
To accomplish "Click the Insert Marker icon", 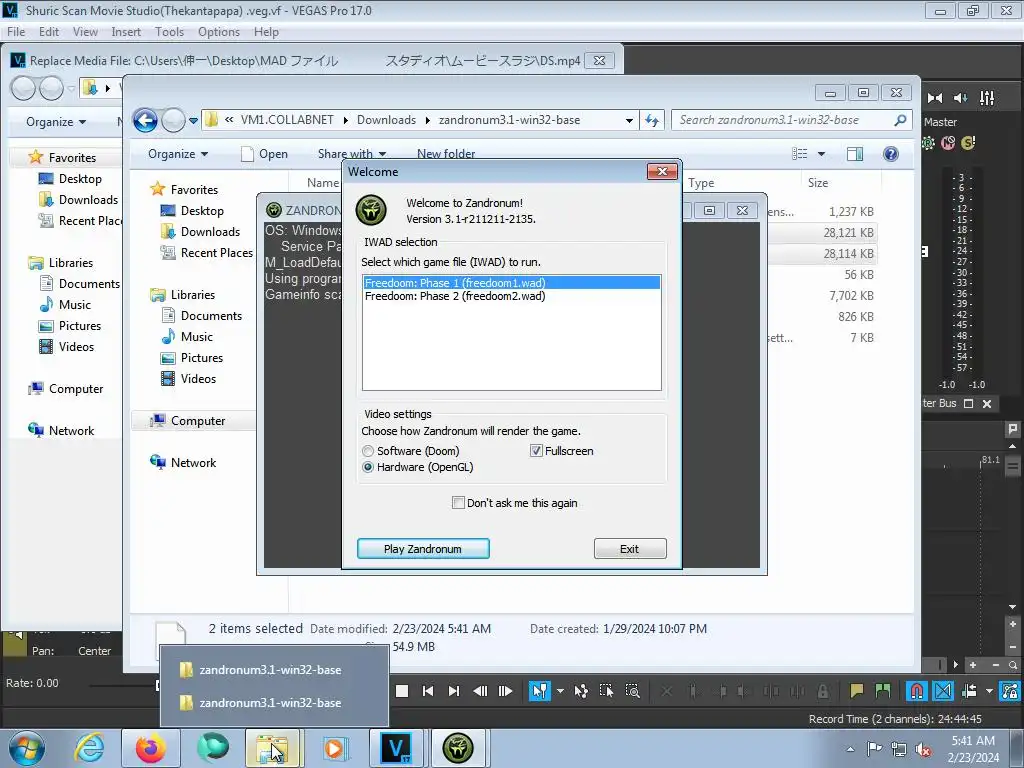I will pos(856,691).
